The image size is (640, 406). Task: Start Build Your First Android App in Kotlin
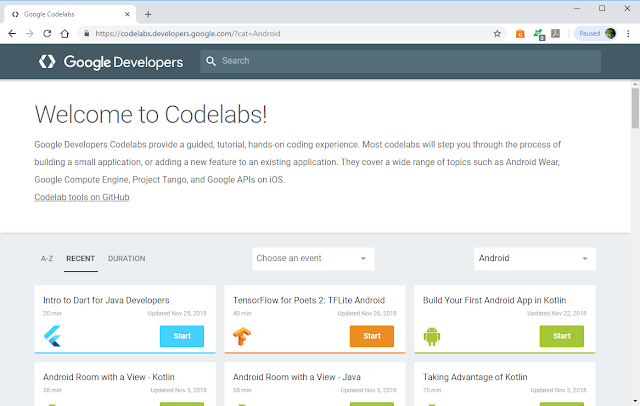561,336
